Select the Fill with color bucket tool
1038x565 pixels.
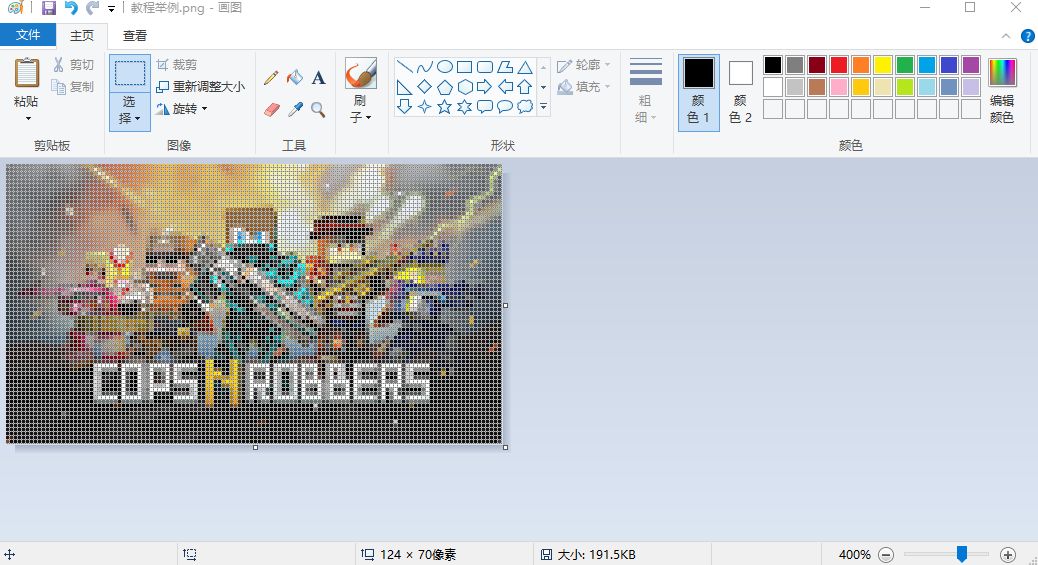tap(294, 78)
